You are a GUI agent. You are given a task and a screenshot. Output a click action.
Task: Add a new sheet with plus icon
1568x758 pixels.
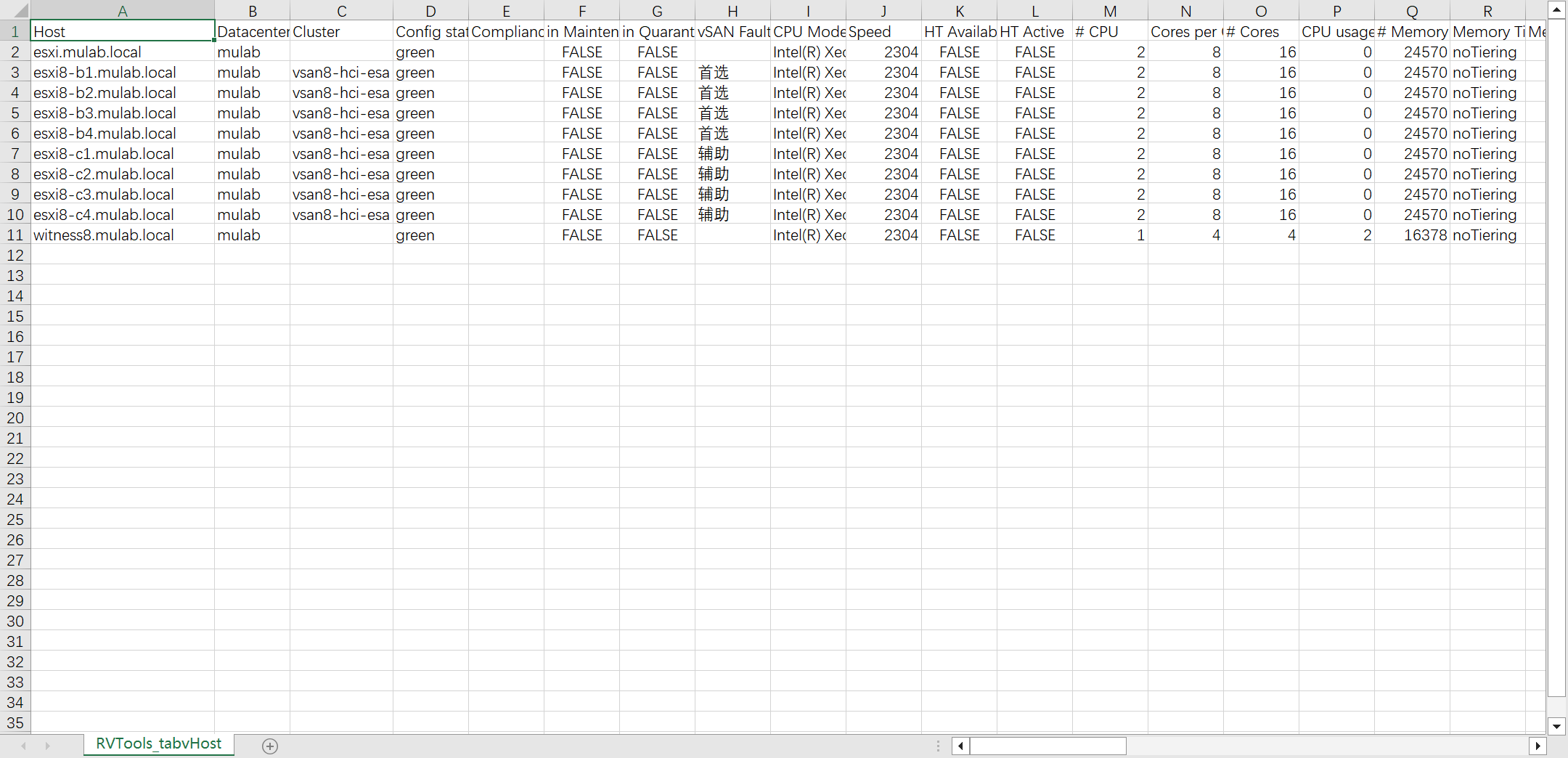click(x=270, y=746)
